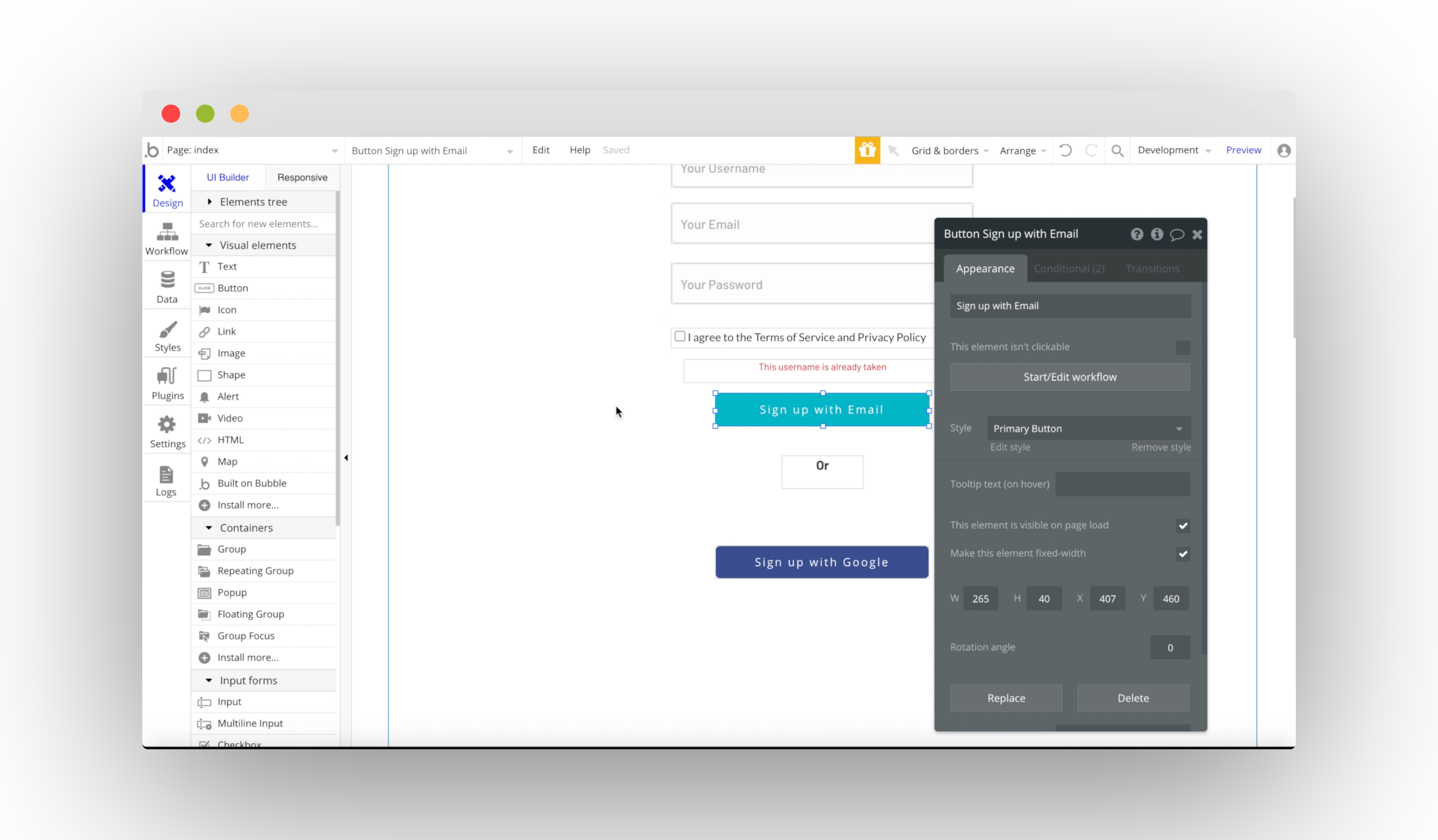Image resolution: width=1438 pixels, height=840 pixels.
Task: Click the Edit style link
Action: click(x=1010, y=447)
